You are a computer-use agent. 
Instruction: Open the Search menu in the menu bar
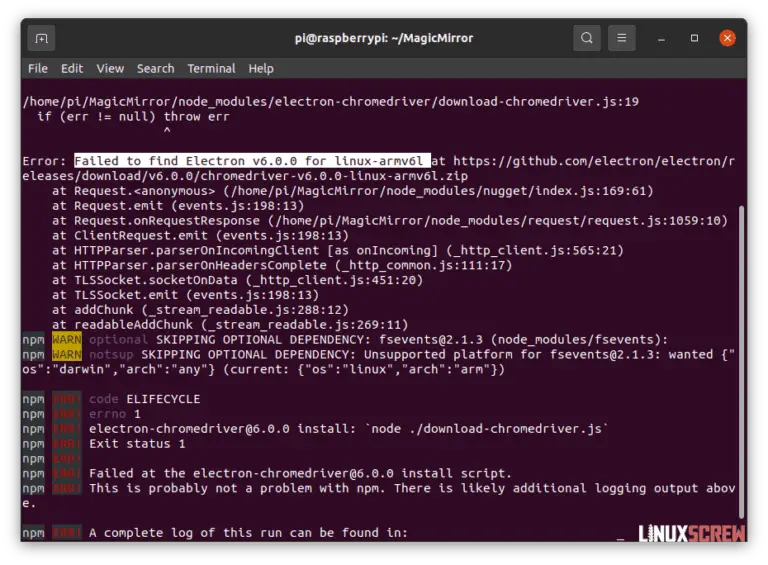click(155, 68)
